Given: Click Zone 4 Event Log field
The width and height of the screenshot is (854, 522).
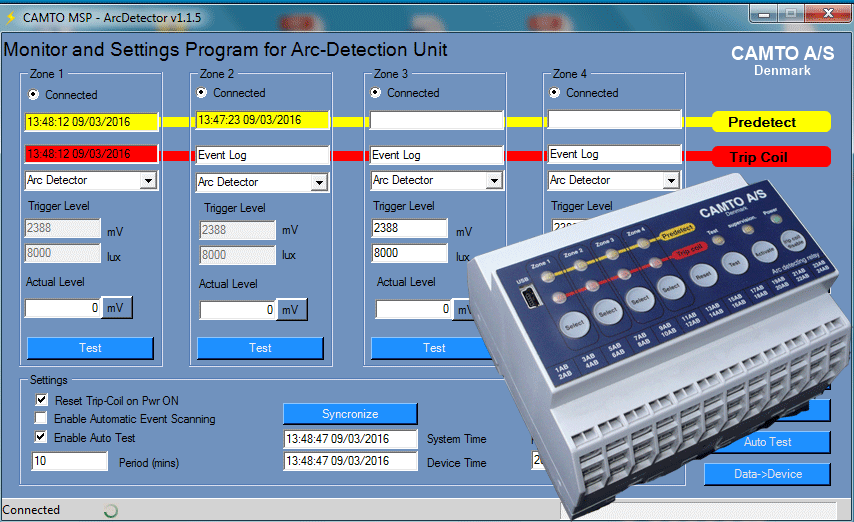Looking at the screenshot, I should (614, 154).
